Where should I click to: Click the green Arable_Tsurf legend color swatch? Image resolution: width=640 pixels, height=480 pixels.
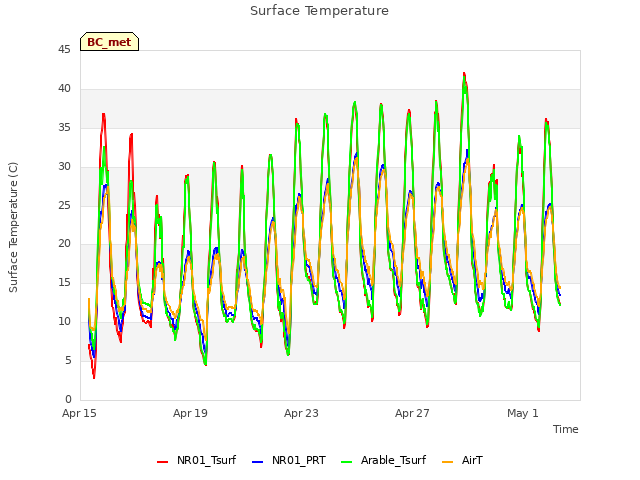point(347,462)
